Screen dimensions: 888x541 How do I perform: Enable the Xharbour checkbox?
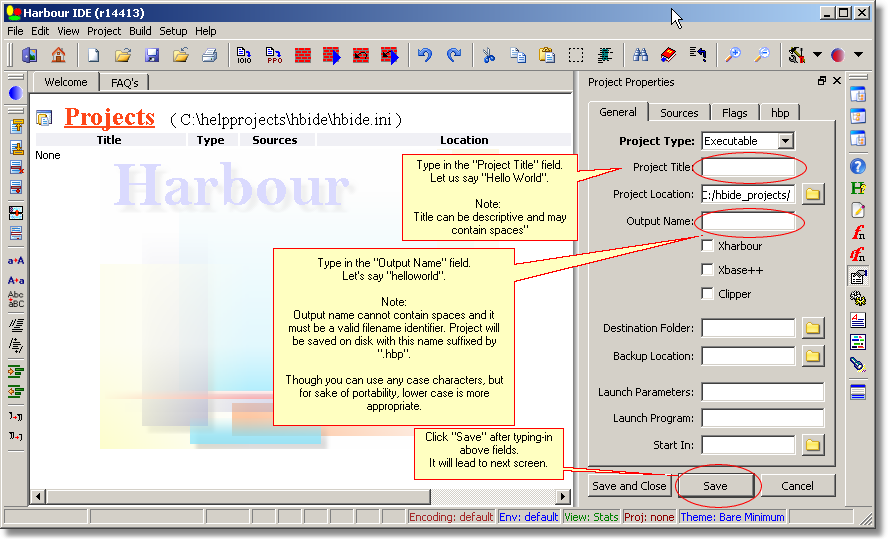[708, 246]
